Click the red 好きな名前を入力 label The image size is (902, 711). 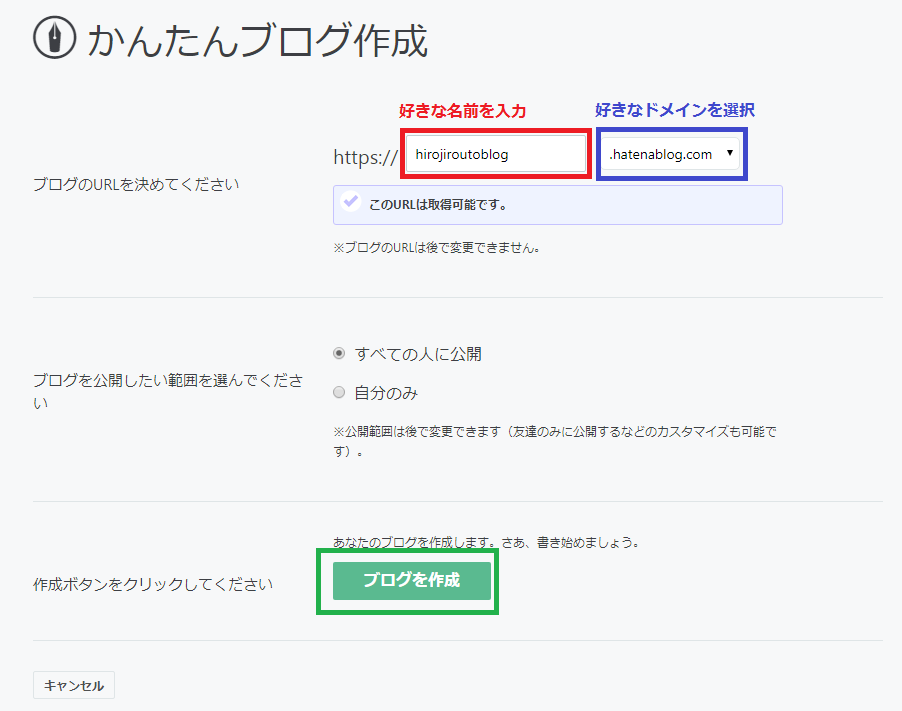pos(461,111)
